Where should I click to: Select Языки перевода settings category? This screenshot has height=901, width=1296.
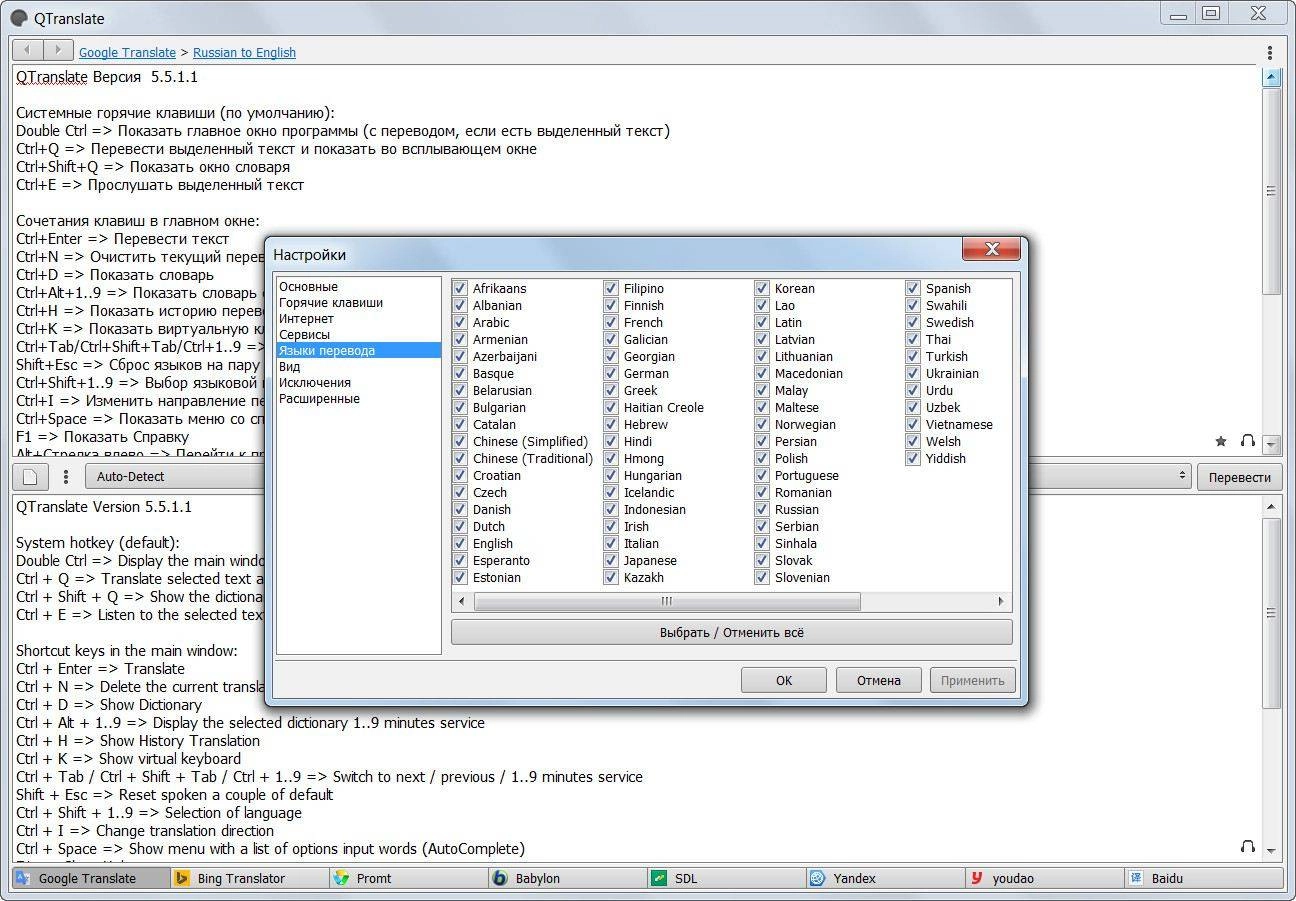click(x=359, y=350)
